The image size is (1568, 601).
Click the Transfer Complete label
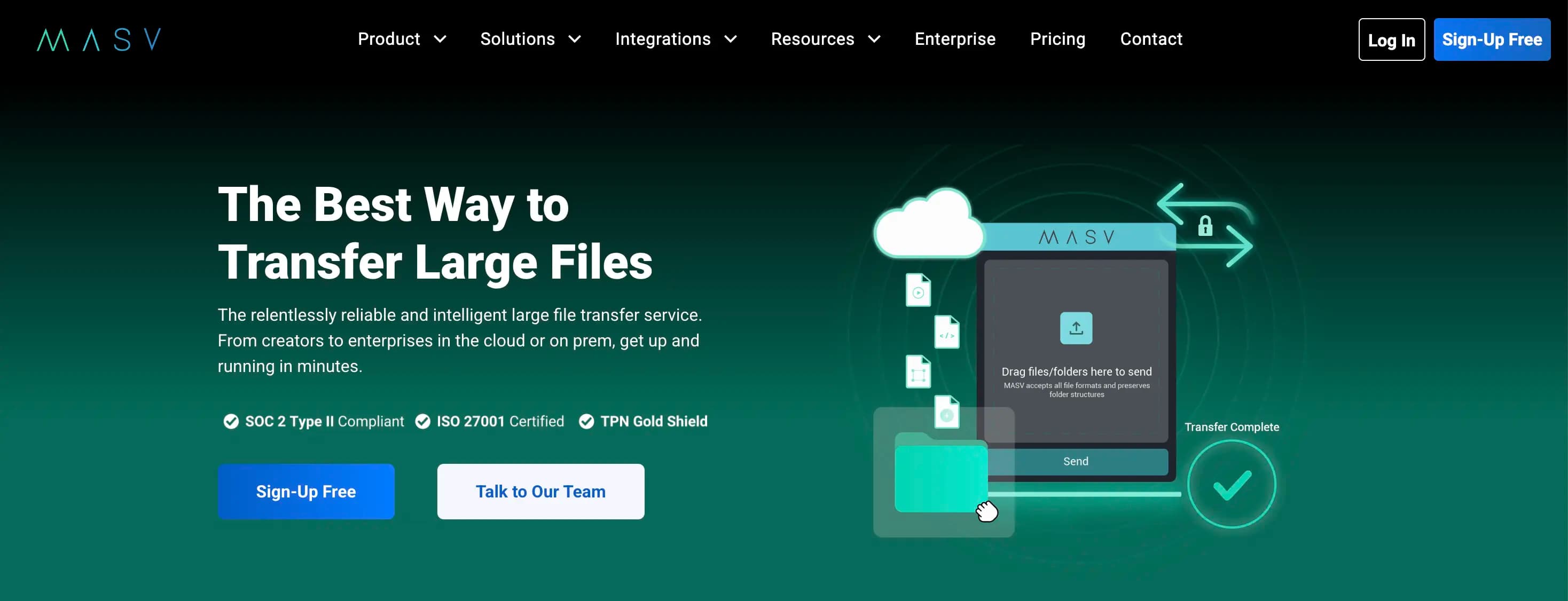tap(1232, 427)
